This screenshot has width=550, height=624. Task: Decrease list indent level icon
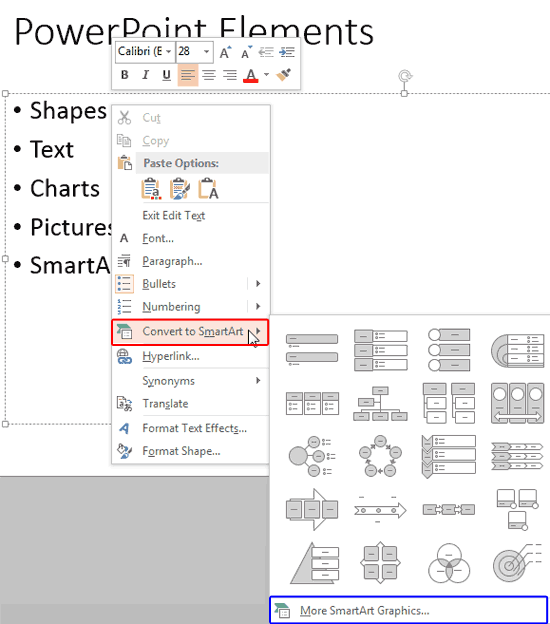tap(266, 52)
